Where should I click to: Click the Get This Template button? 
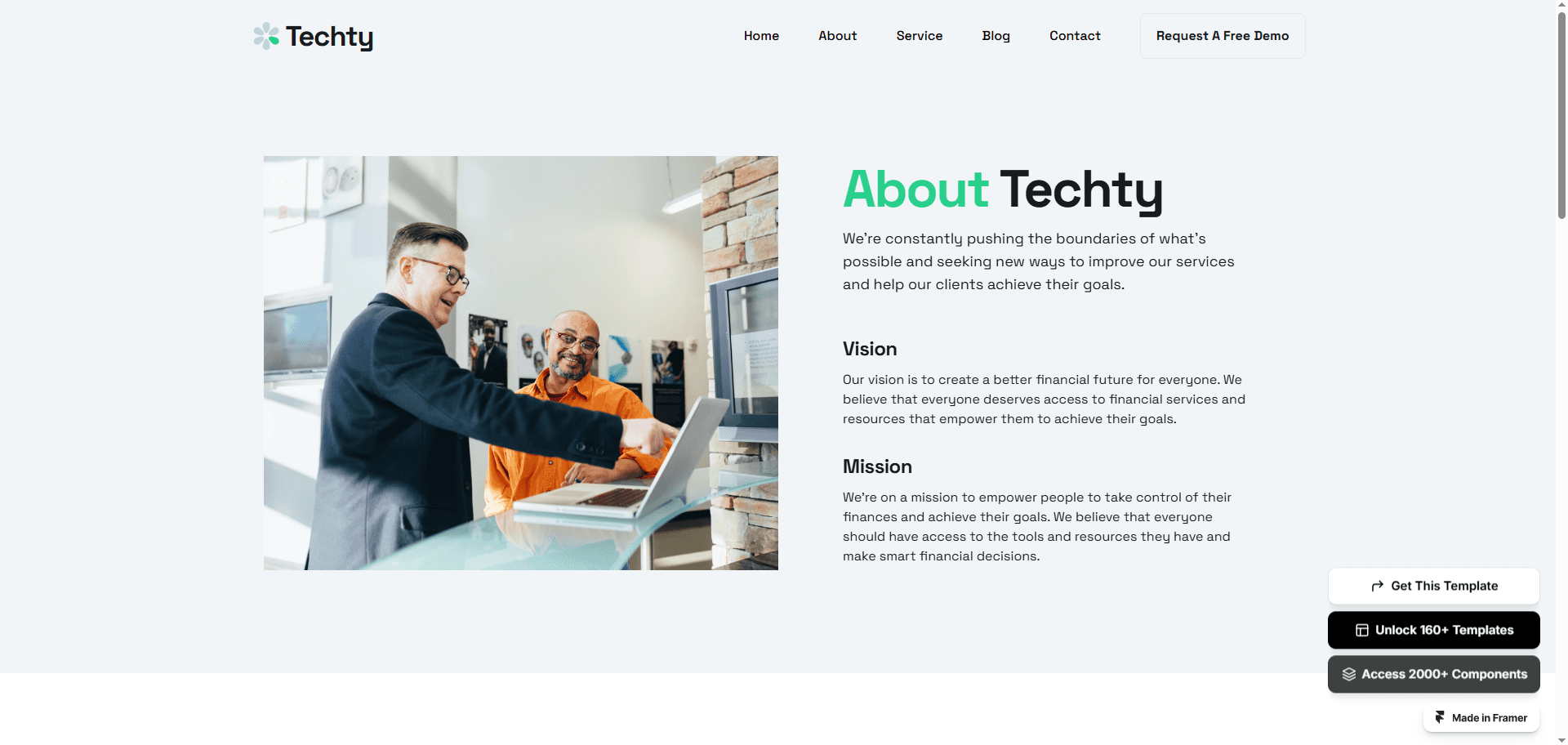coord(1434,586)
